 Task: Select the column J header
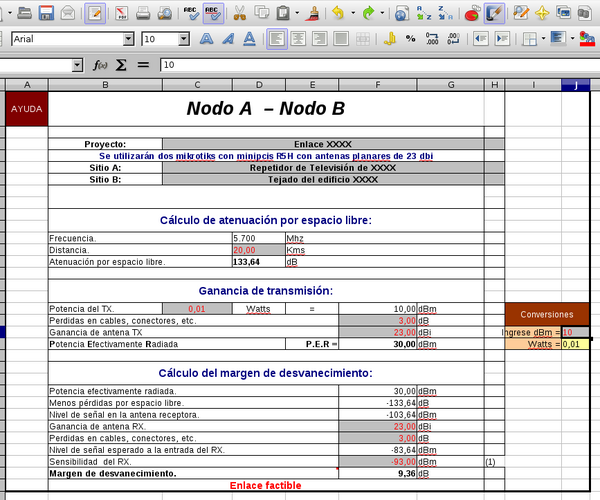click(575, 85)
